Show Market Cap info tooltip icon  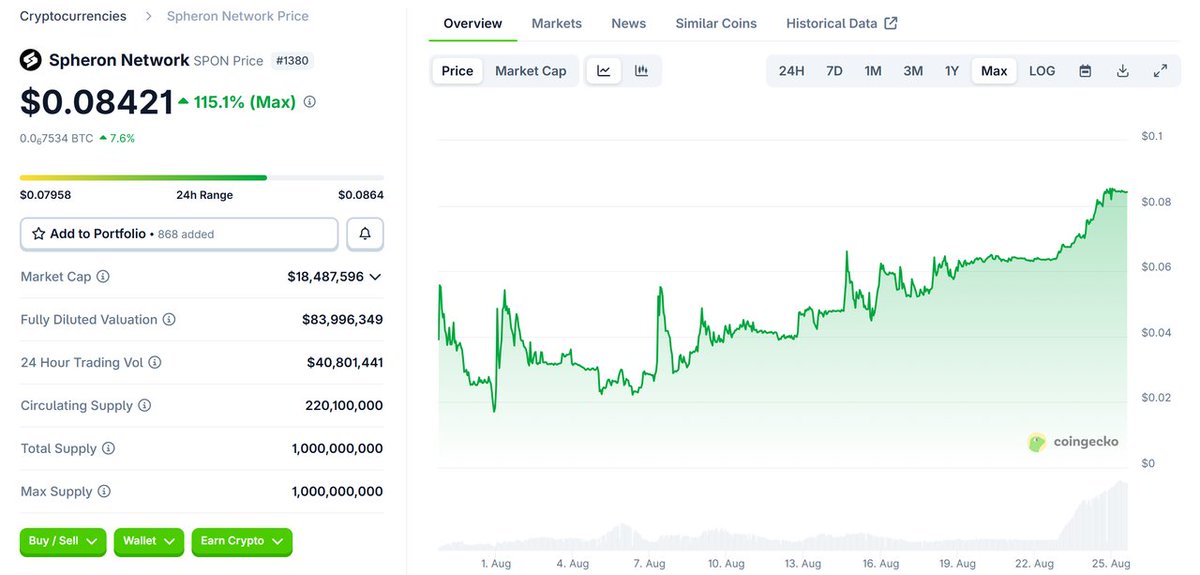[103, 277]
